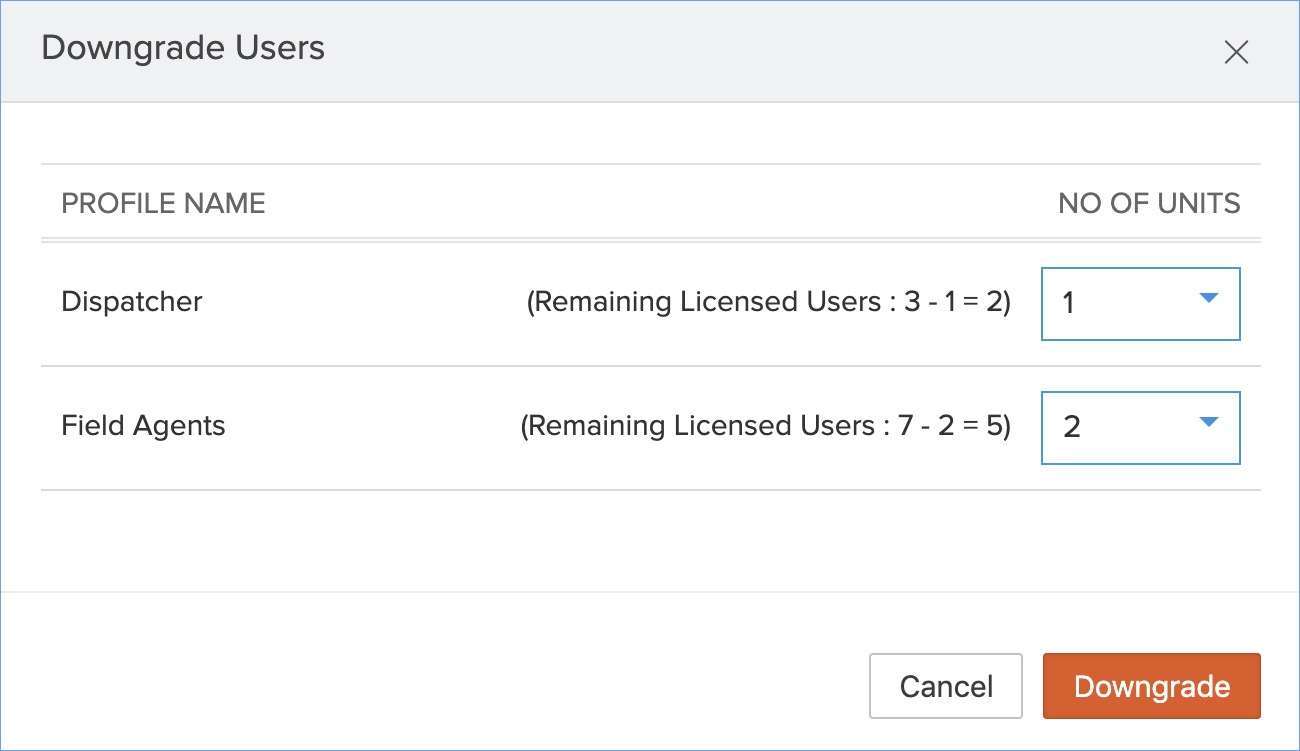Click the Dispatcher dropdown's blue arrow
The image size is (1300, 751).
(x=1208, y=298)
